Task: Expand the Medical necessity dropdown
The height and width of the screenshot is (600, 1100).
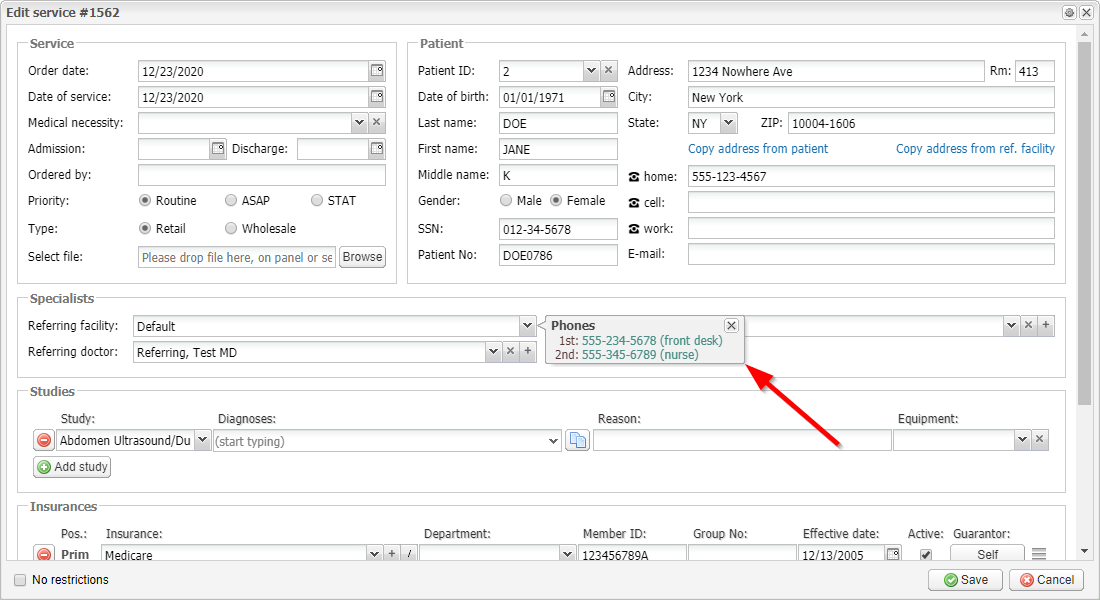Action: pyautogui.click(x=359, y=123)
